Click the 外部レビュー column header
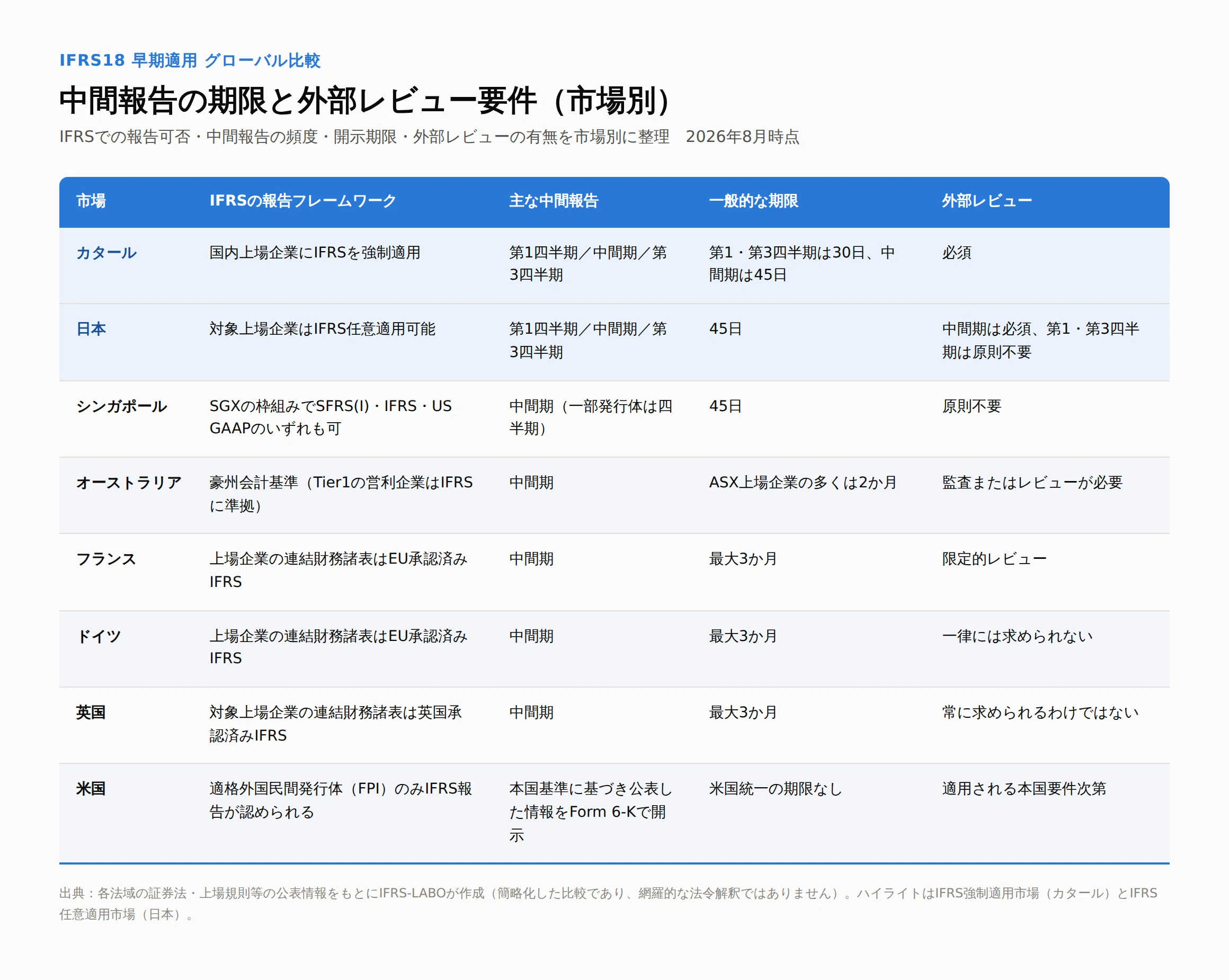 point(987,201)
